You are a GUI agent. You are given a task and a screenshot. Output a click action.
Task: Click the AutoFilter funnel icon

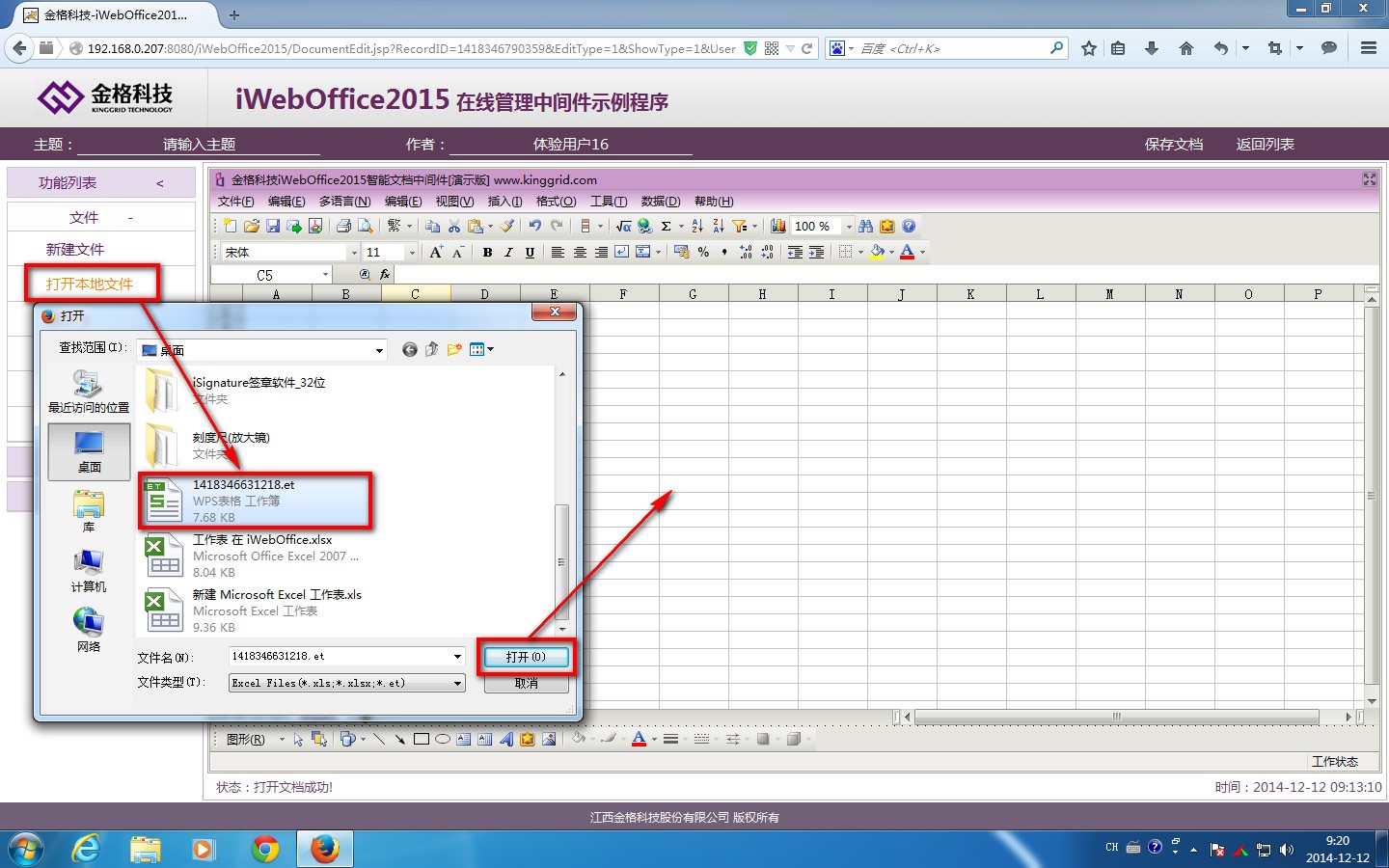click(739, 226)
